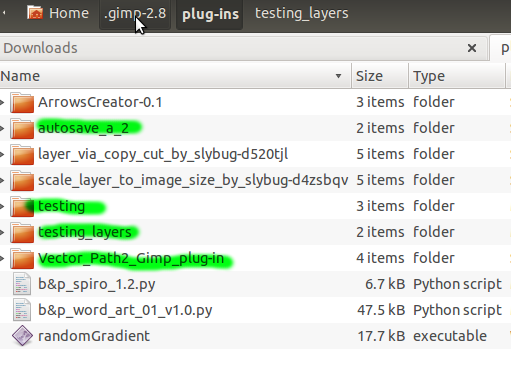The width and height of the screenshot is (511, 376).
Task: Select the randomGradient file name
Action: click(x=94, y=336)
